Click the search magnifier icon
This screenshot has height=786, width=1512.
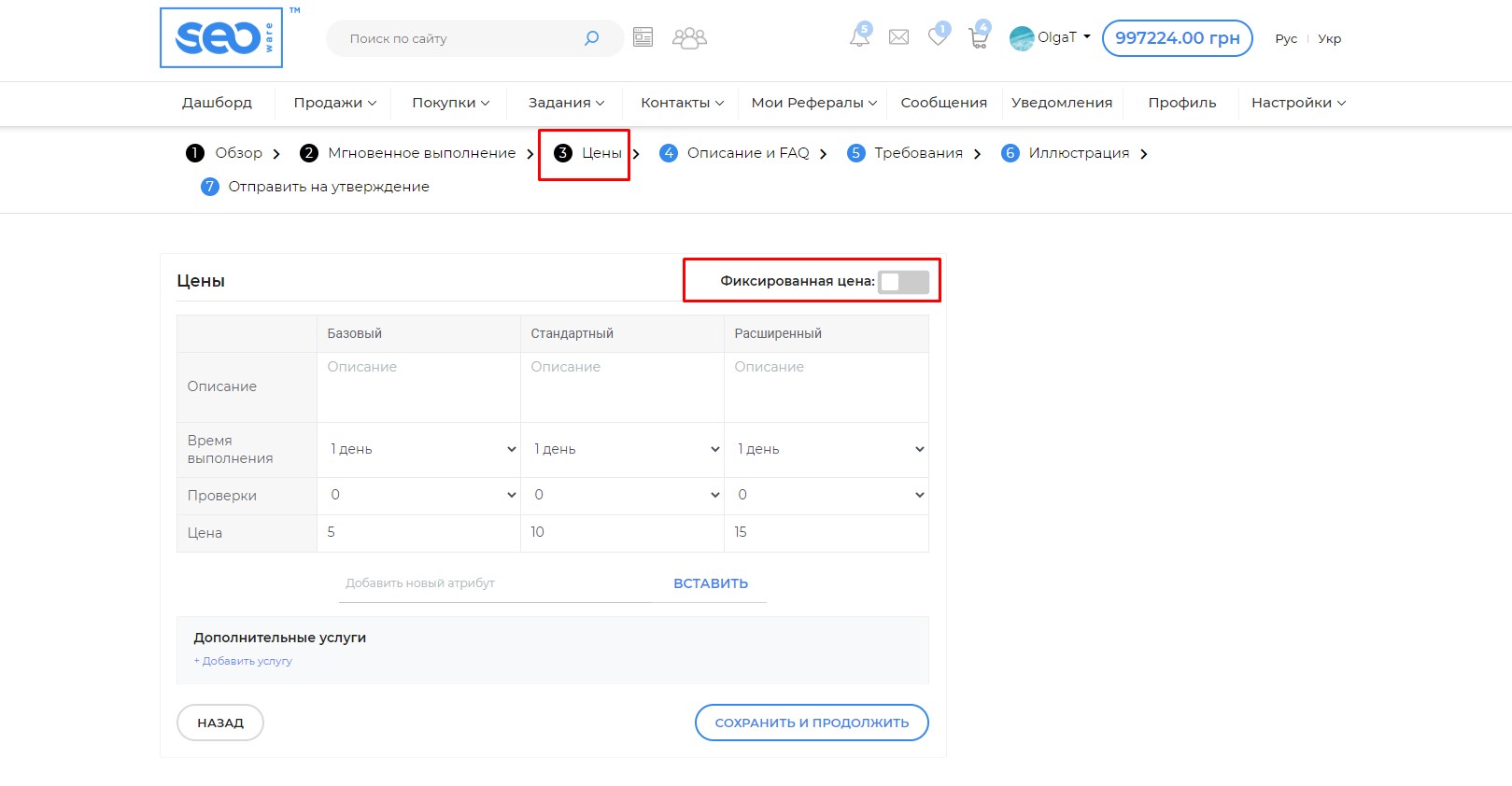[x=591, y=38]
